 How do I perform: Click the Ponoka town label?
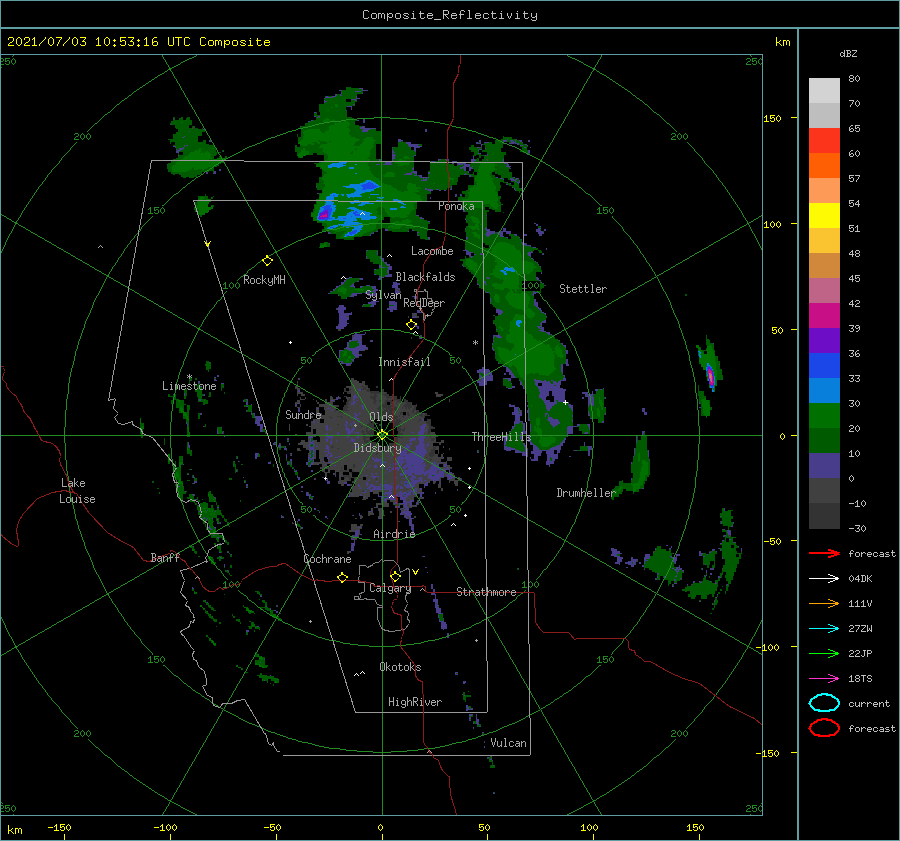(456, 206)
